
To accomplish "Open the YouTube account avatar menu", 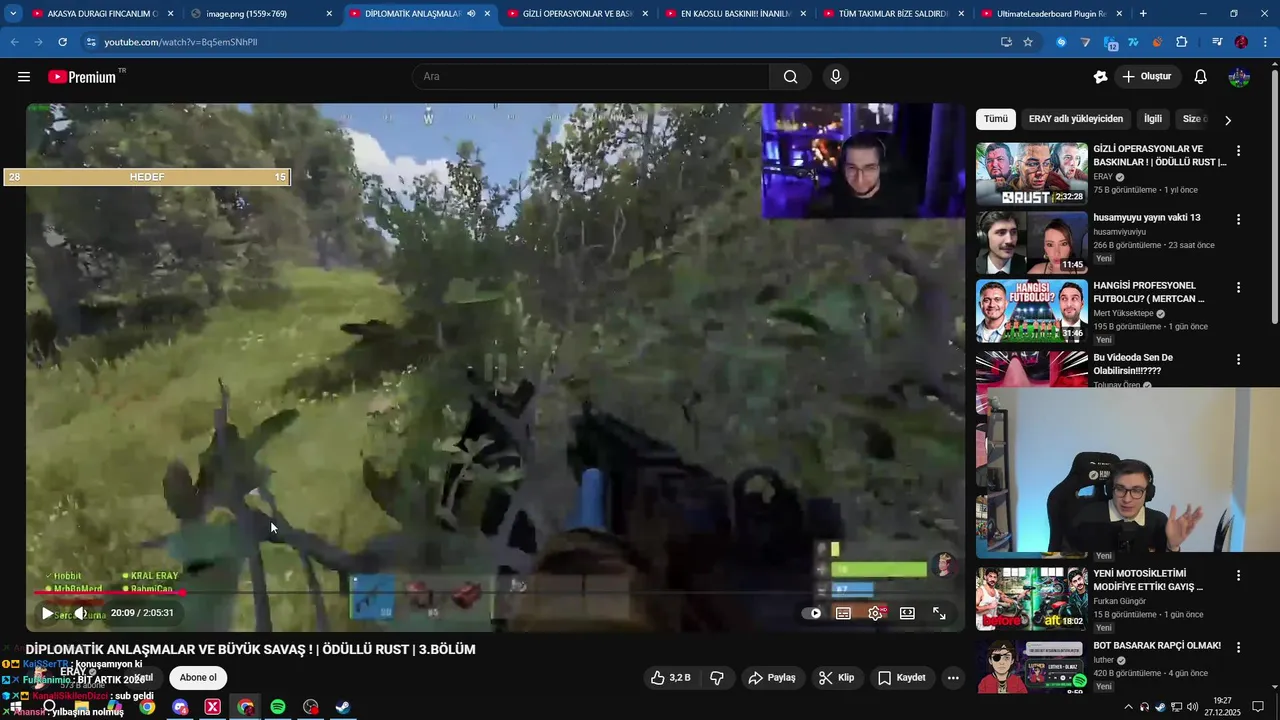I will click(x=1239, y=77).
